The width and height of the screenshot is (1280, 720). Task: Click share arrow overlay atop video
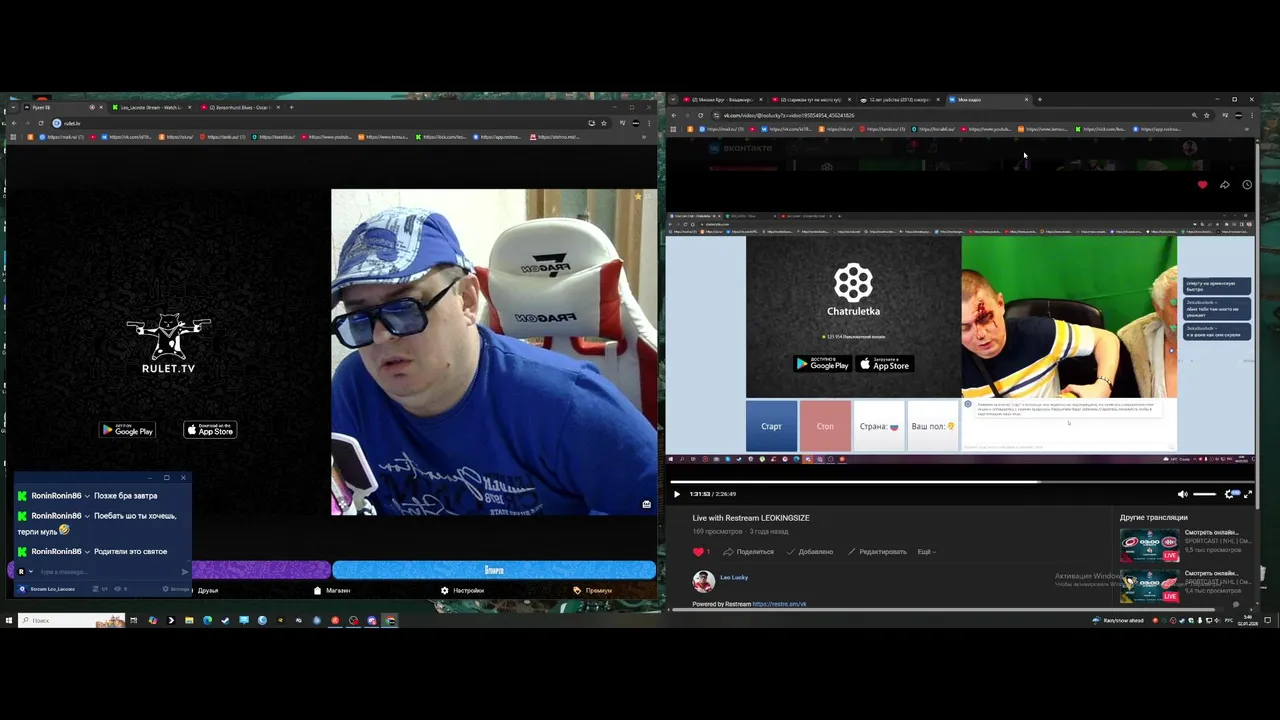tap(1225, 185)
